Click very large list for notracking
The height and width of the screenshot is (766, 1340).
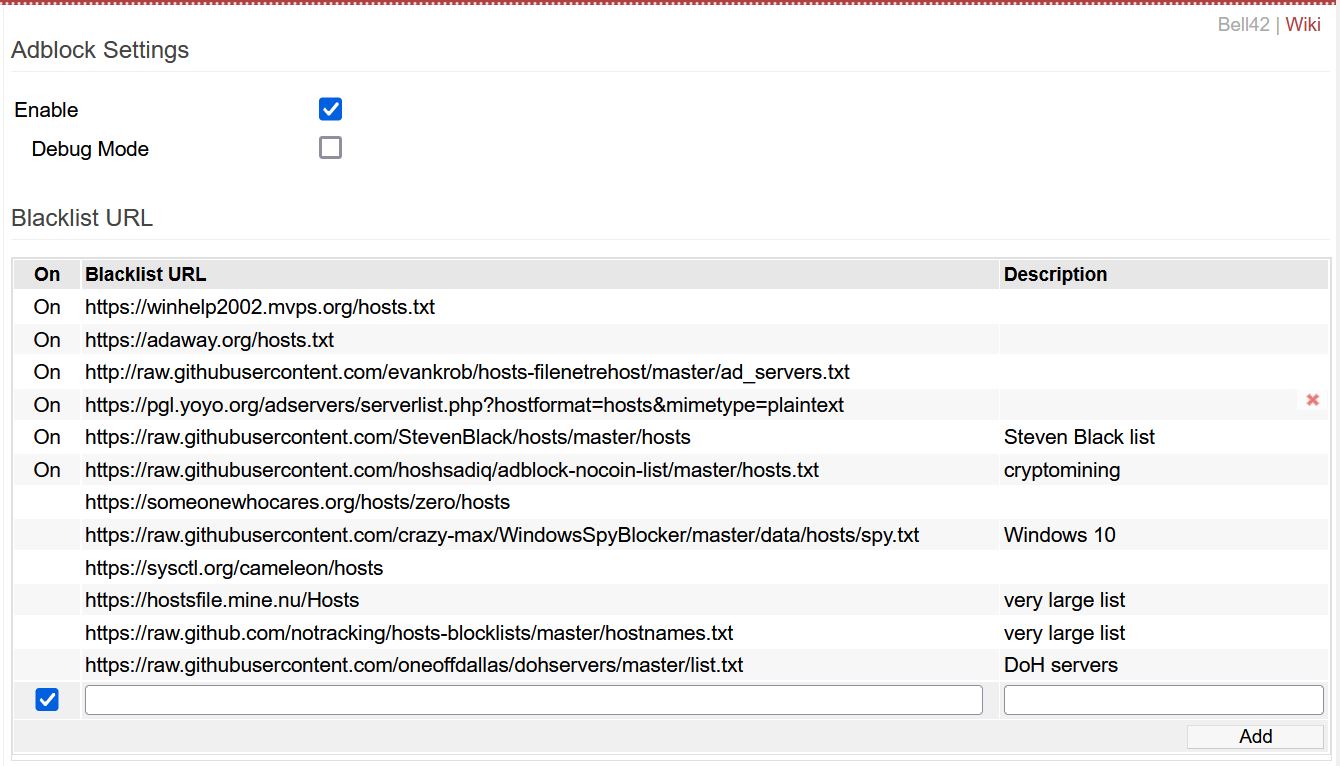click(1064, 633)
